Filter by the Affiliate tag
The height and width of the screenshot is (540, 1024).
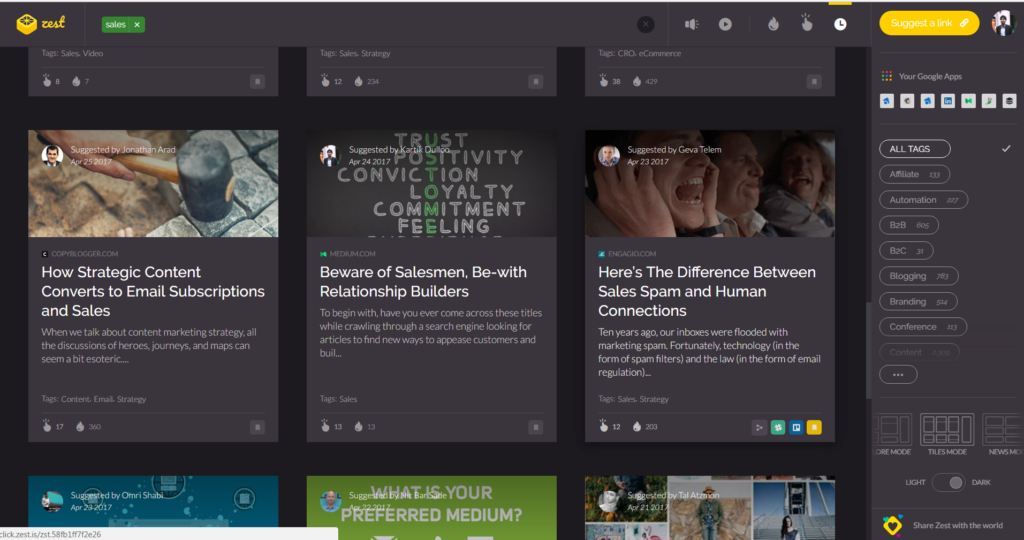[x=914, y=174]
